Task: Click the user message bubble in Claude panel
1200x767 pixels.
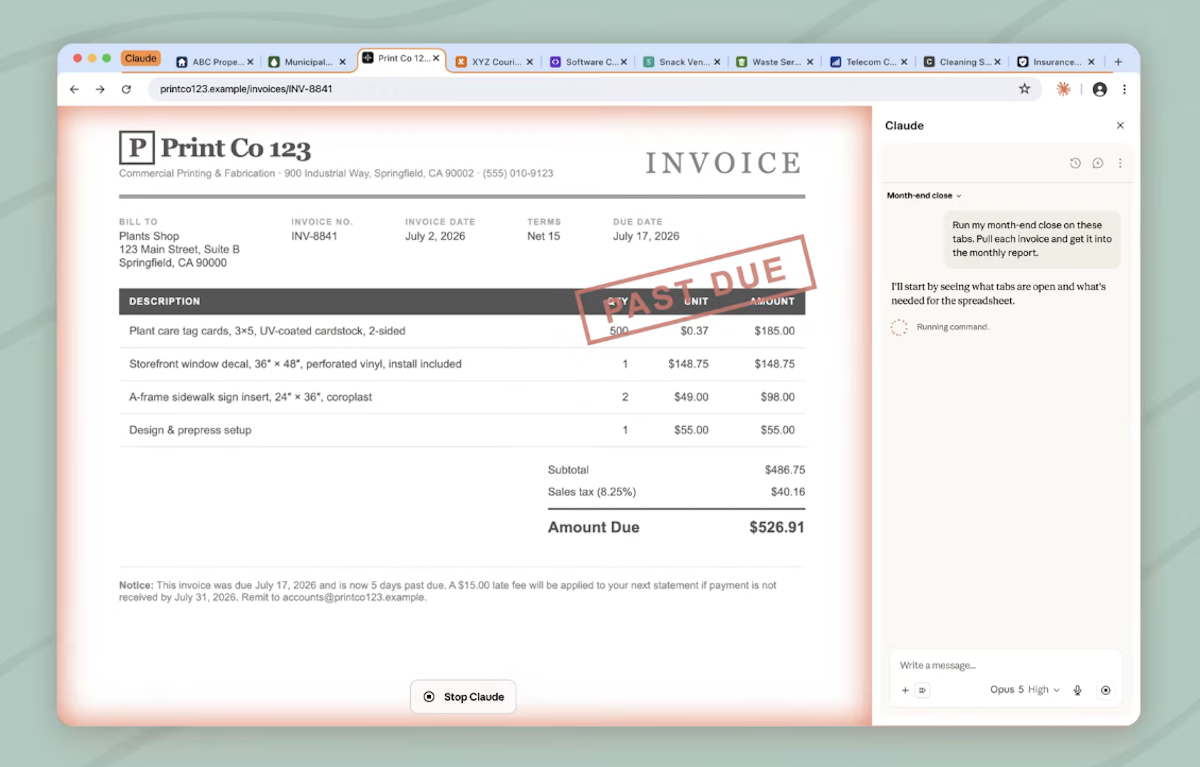Action: coord(1032,239)
